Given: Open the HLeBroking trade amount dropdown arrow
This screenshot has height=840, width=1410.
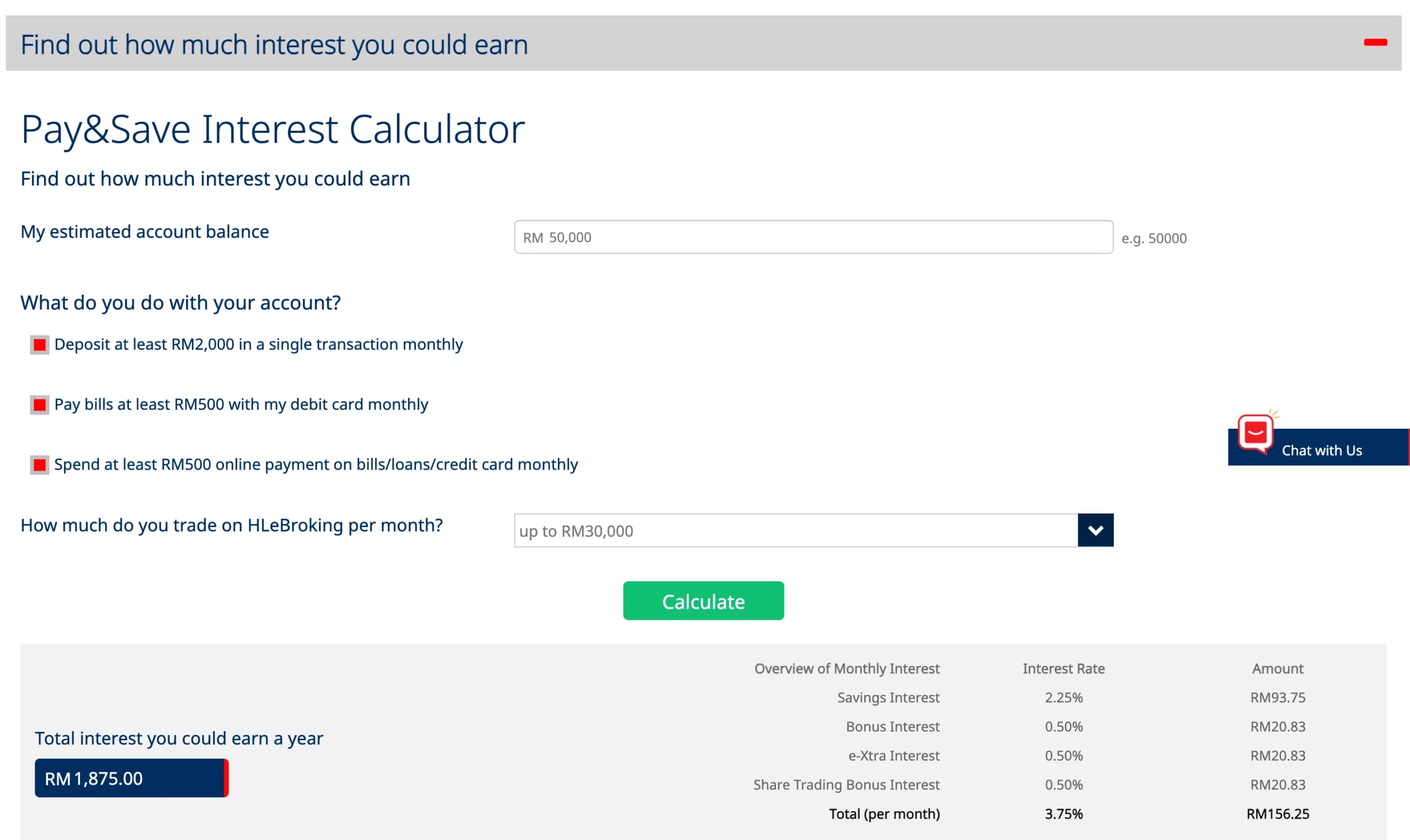Looking at the screenshot, I should 1095,531.
